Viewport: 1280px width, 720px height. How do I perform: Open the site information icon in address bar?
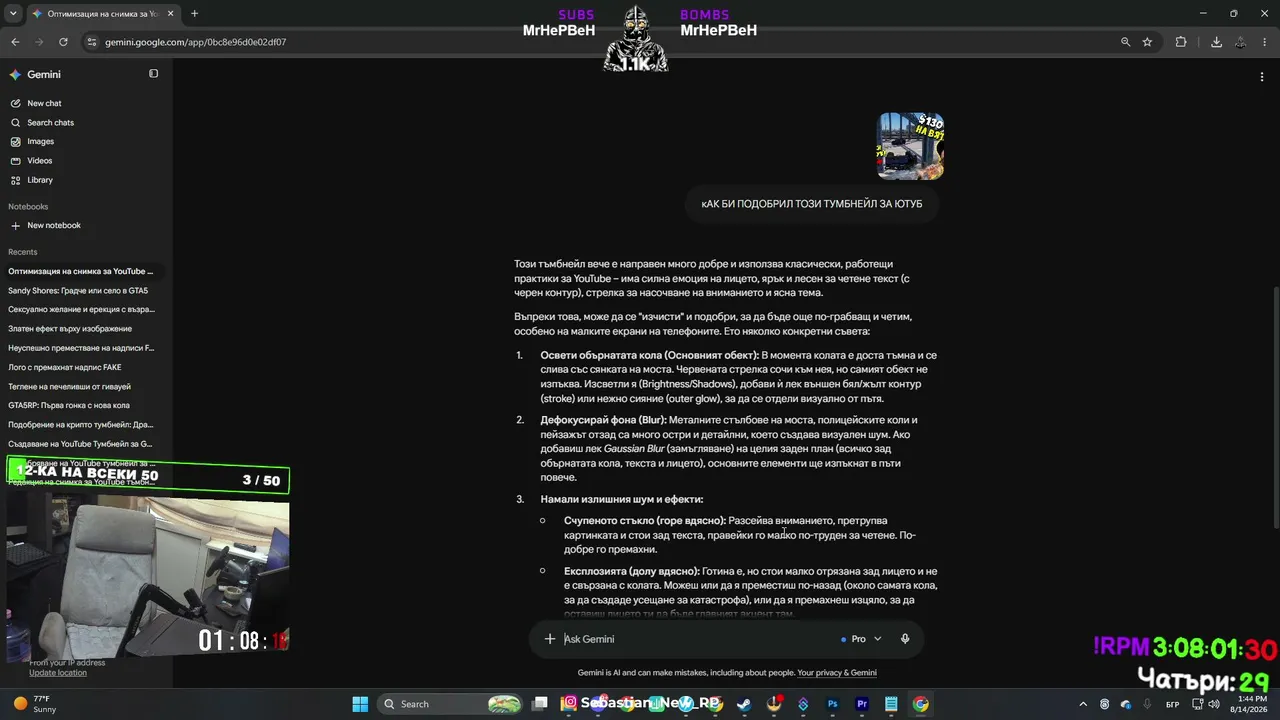pyautogui.click(x=92, y=42)
